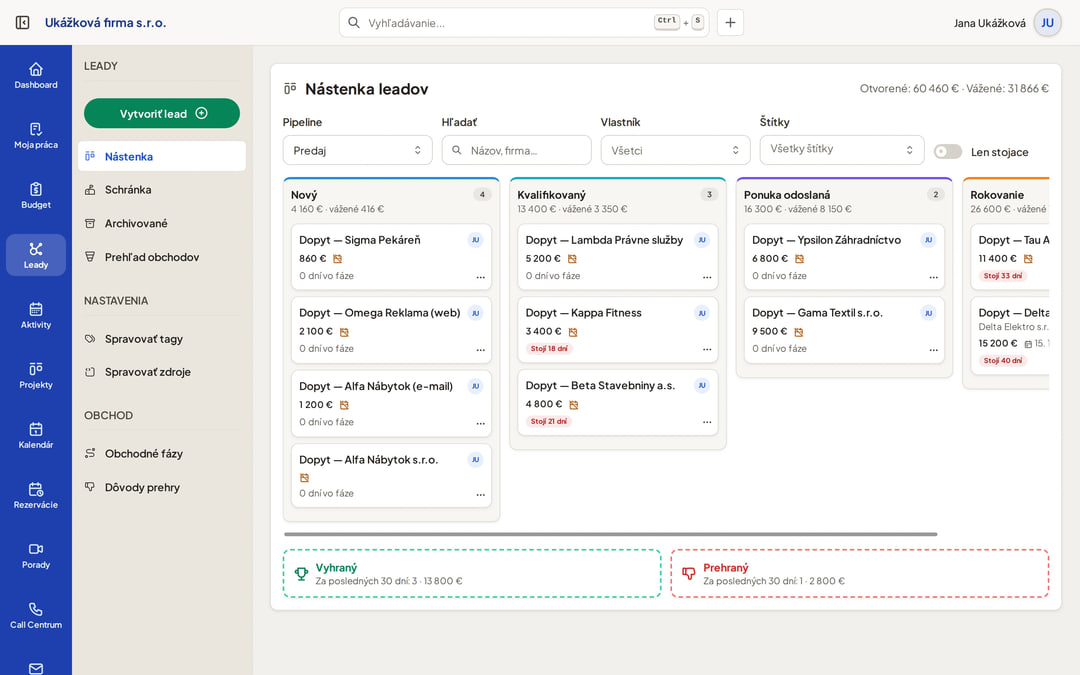The height and width of the screenshot is (675, 1080).
Task: Open the Kalendár module
Action: tap(36, 435)
